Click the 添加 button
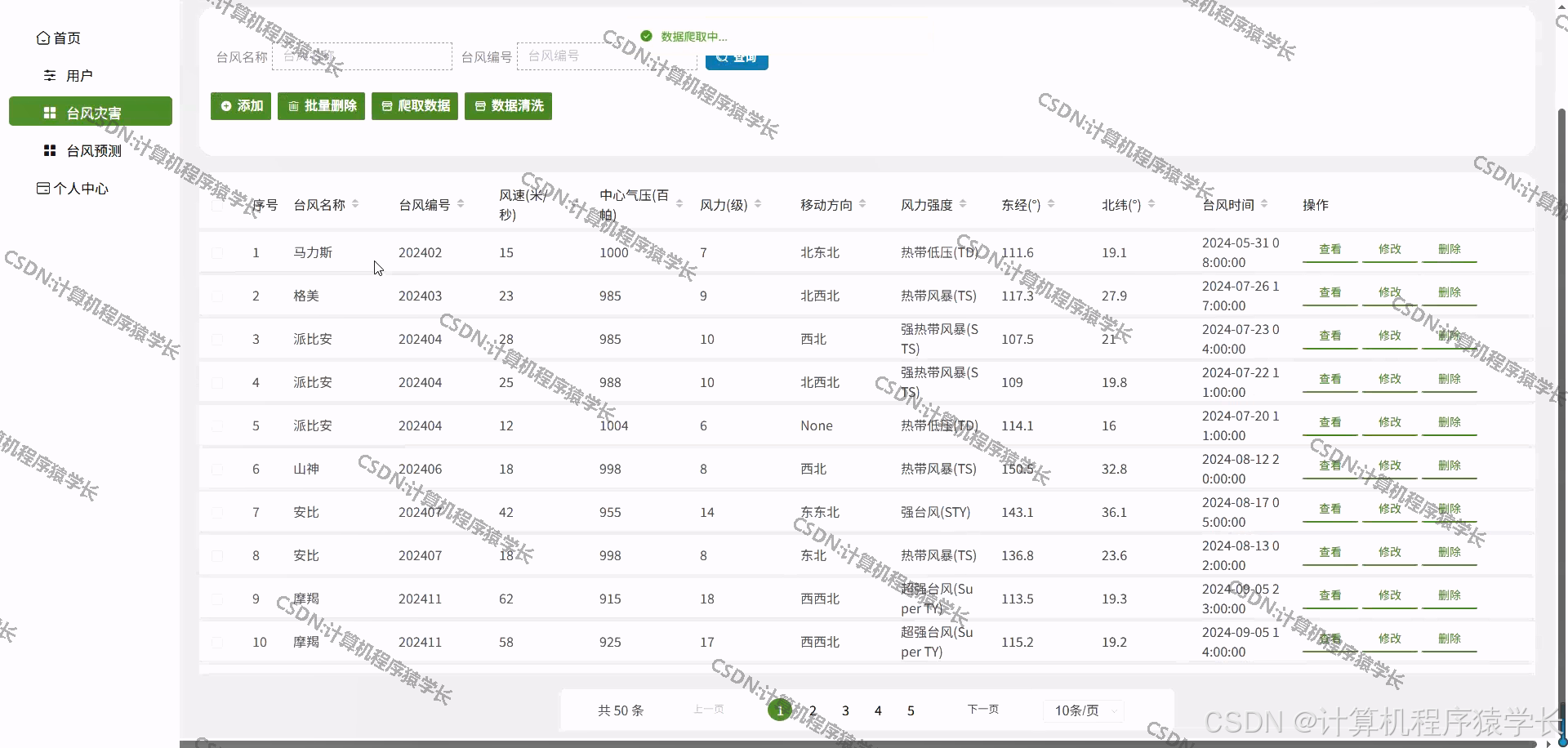The width and height of the screenshot is (1568, 748). coord(241,106)
